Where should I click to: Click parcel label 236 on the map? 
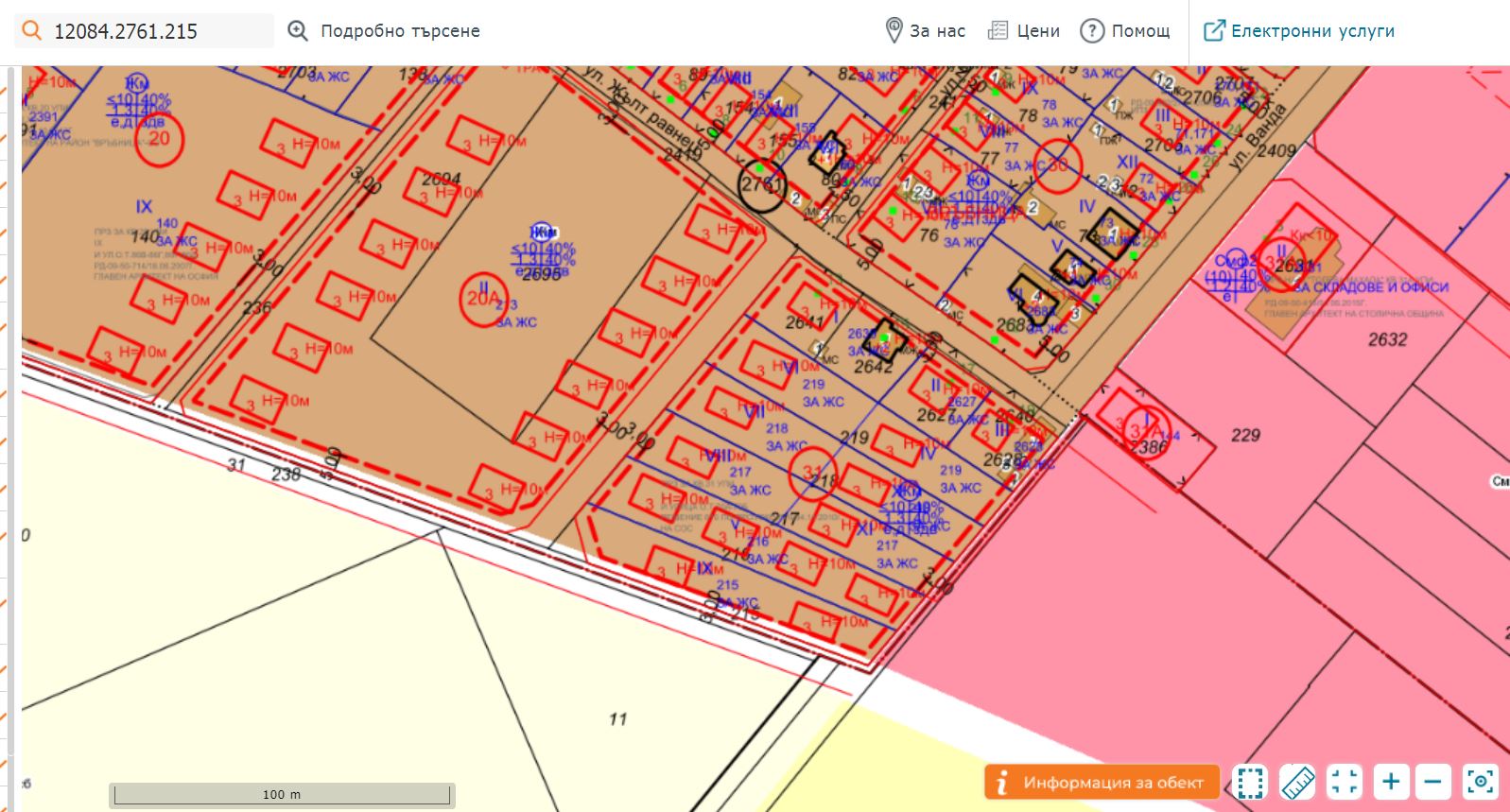257,308
